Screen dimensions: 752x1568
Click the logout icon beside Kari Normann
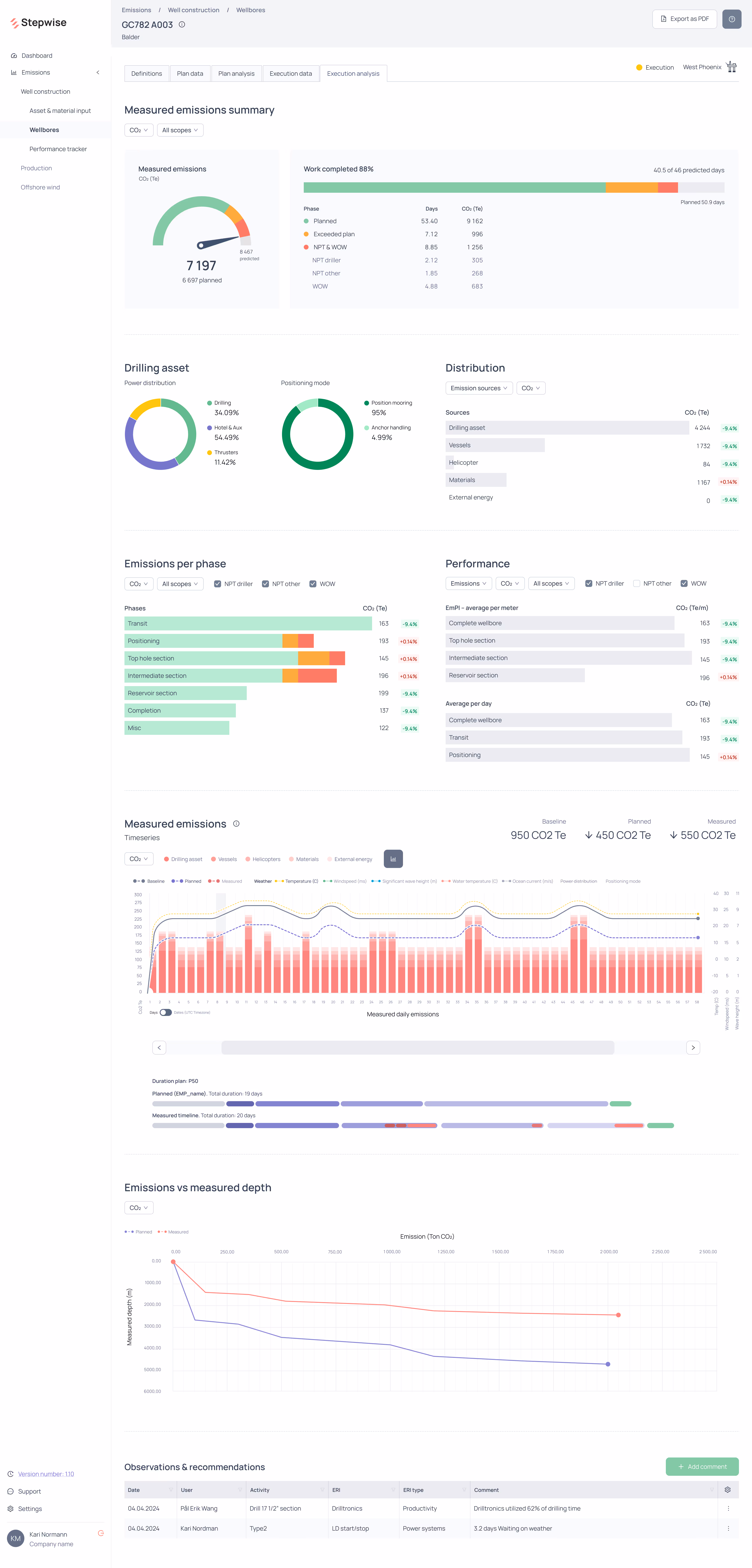101,1533
